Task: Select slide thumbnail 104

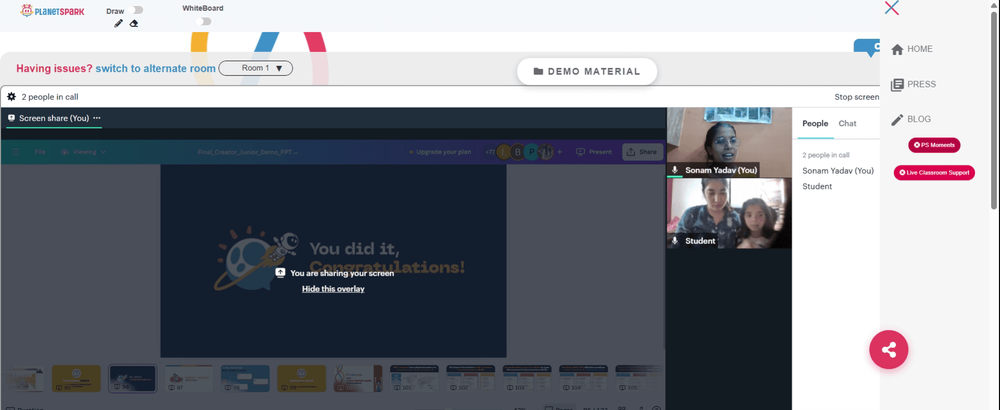Action: tap(584, 378)
